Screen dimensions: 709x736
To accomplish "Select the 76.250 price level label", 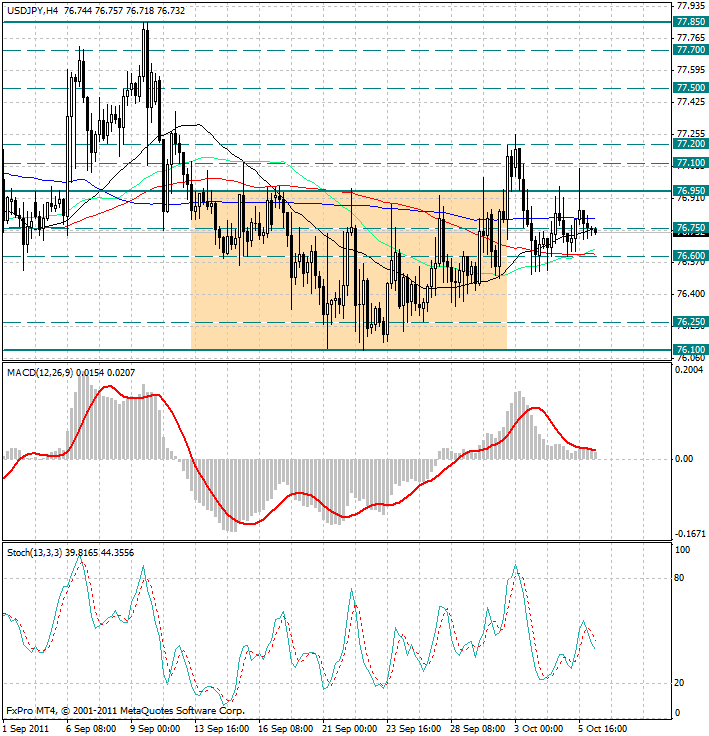I will click(691, 322).
